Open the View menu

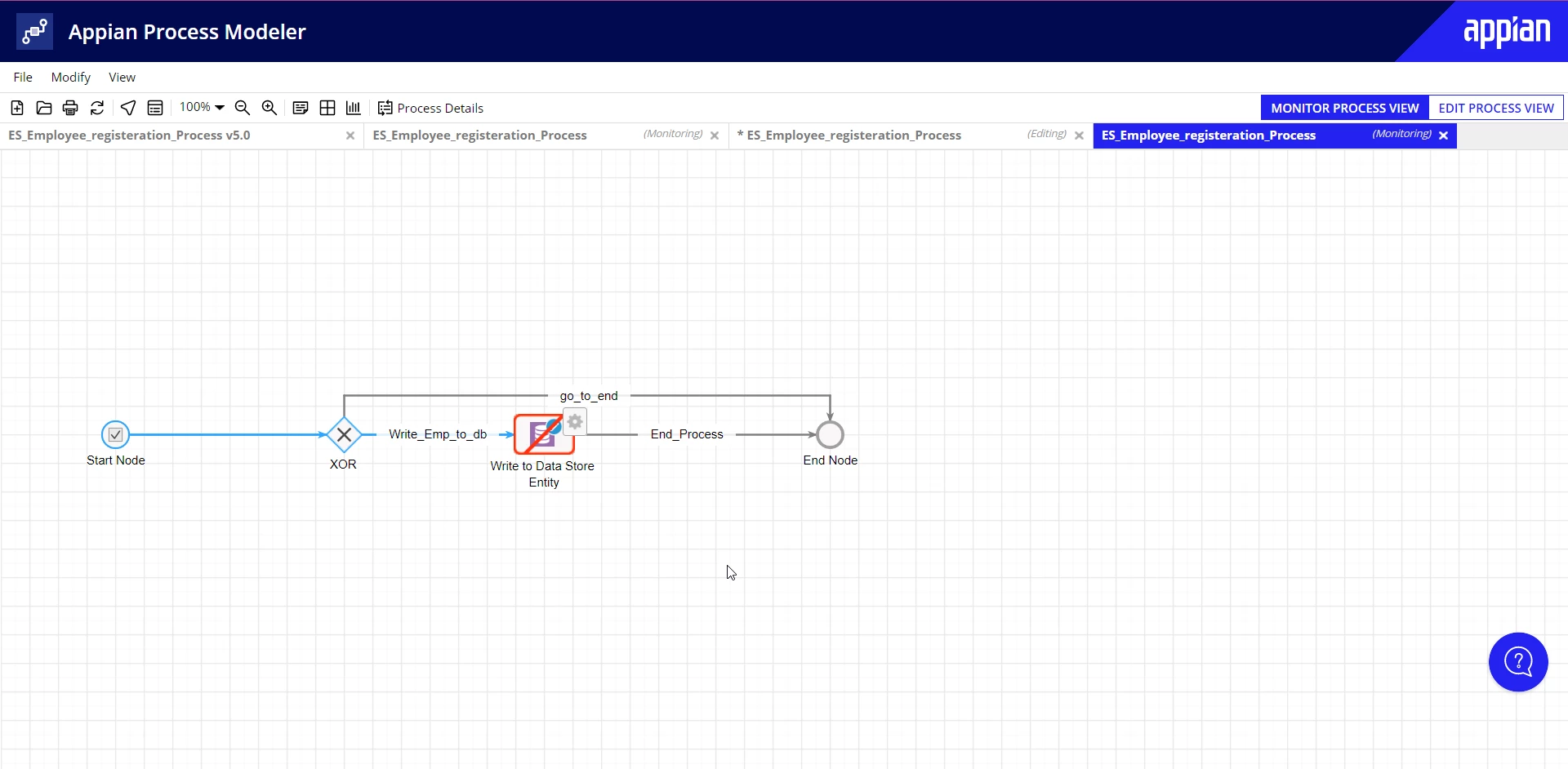click(122, 77)
